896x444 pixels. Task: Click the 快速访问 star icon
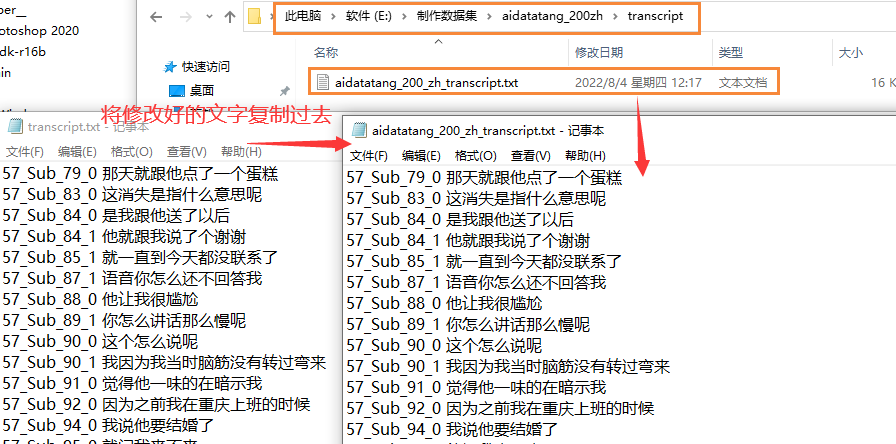tap(168, 66)
